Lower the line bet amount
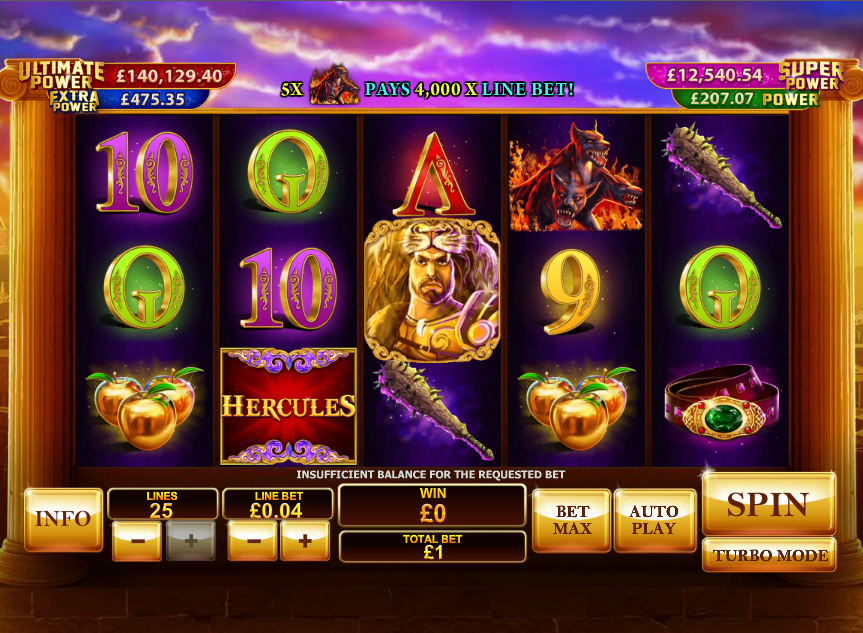863x633 pixels. pos(253,541)
